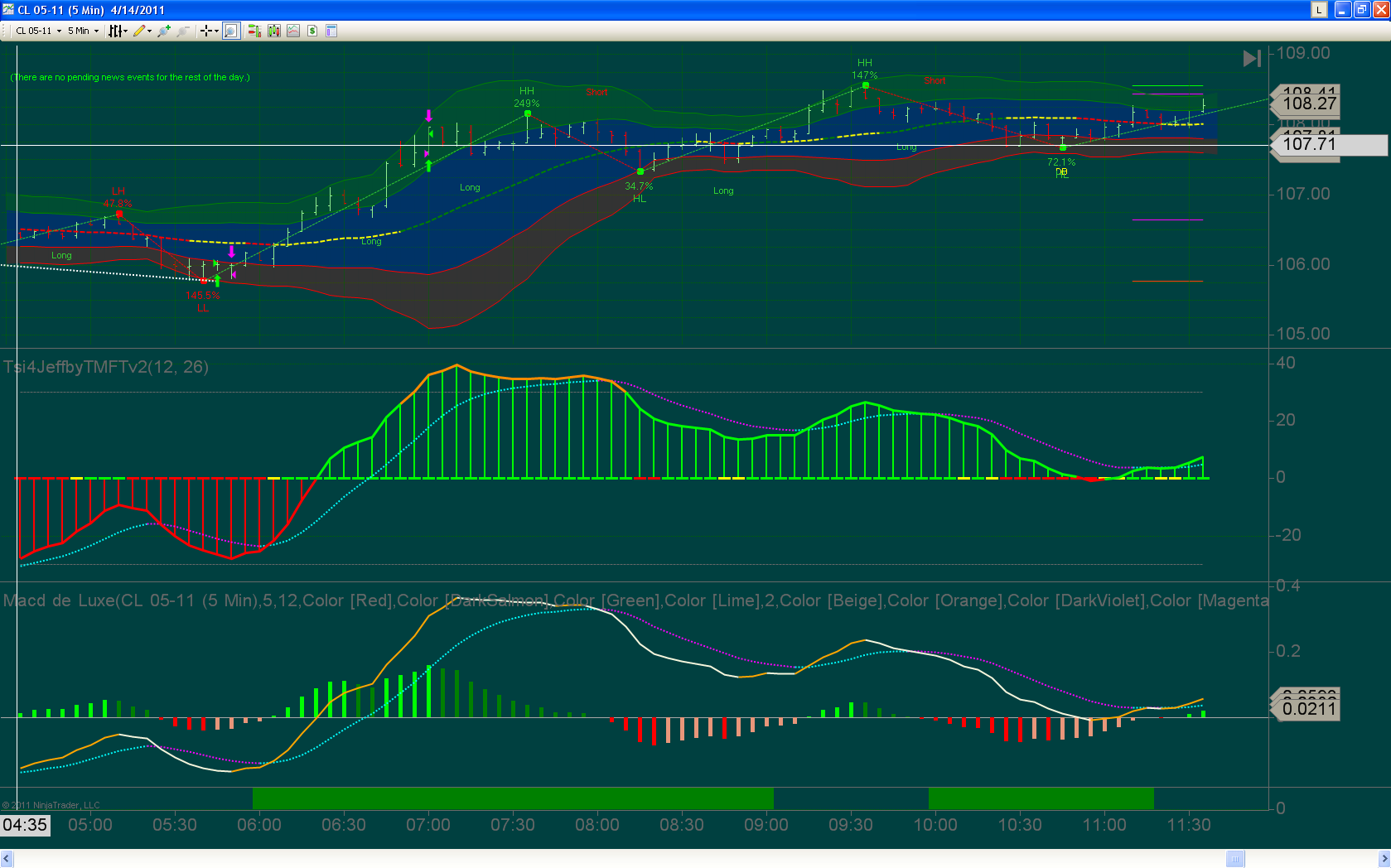Open the 5 Min interval dropdown
The width and height of the screenshot is (1391, 868).
point(83,31)
